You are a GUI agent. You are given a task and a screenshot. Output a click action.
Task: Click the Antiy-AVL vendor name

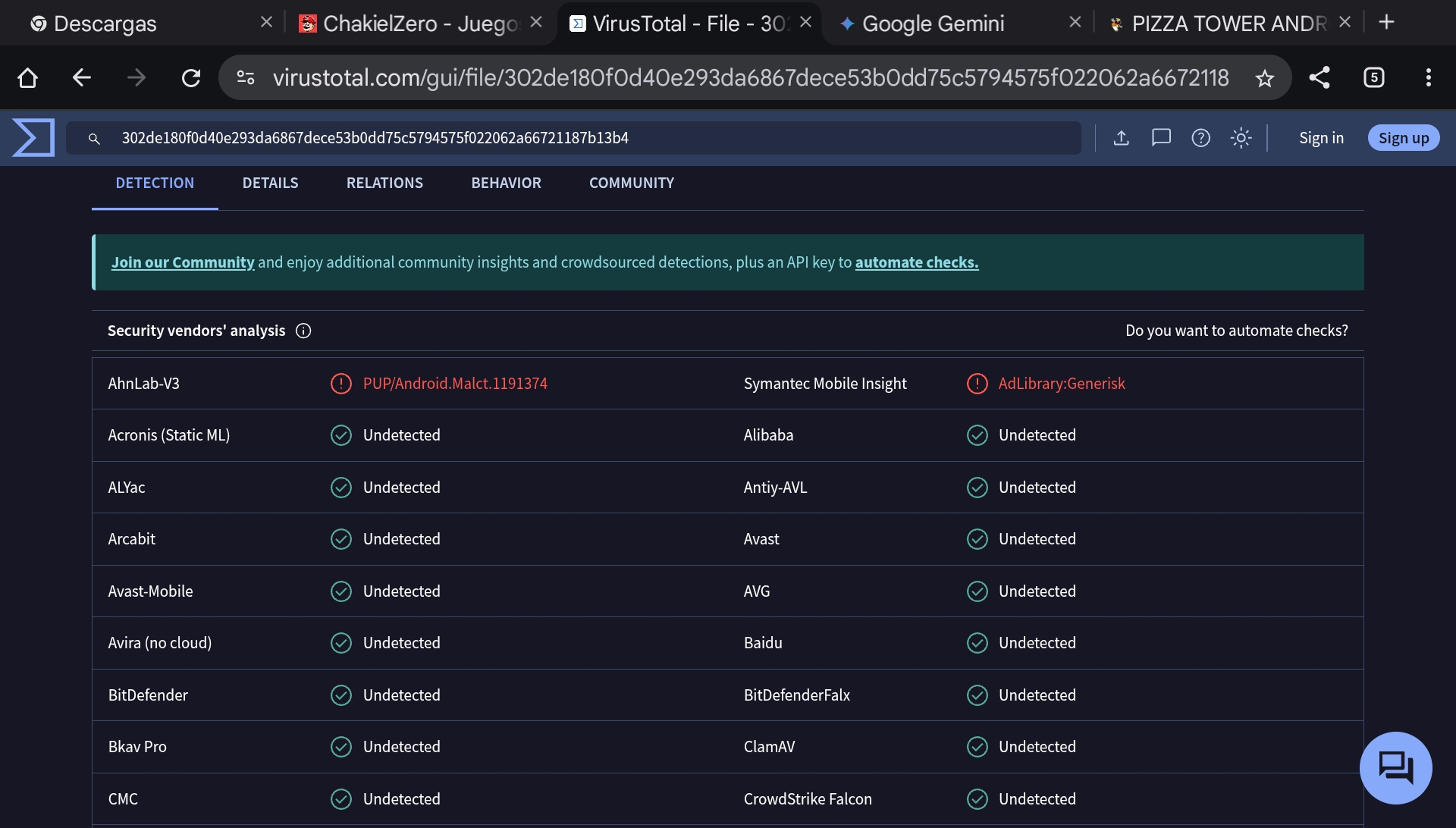coord(775,488)
